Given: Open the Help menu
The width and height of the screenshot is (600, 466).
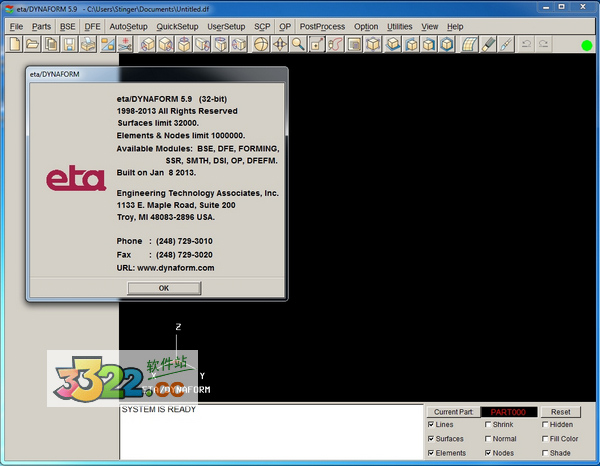Looking at the screenshot, I should point(455,27).
